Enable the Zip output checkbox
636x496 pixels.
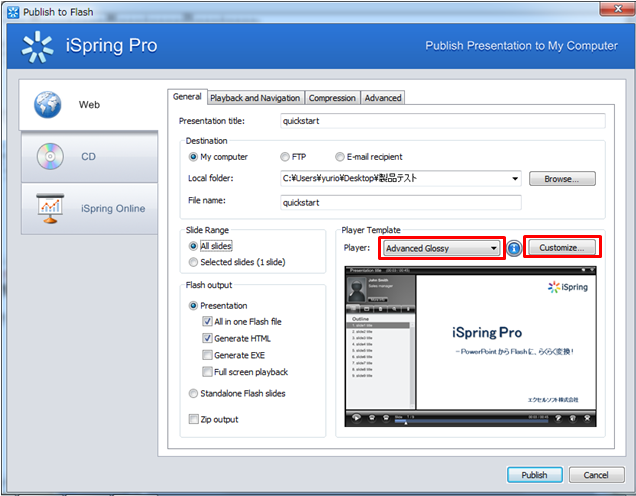click(x=193, y=419)
